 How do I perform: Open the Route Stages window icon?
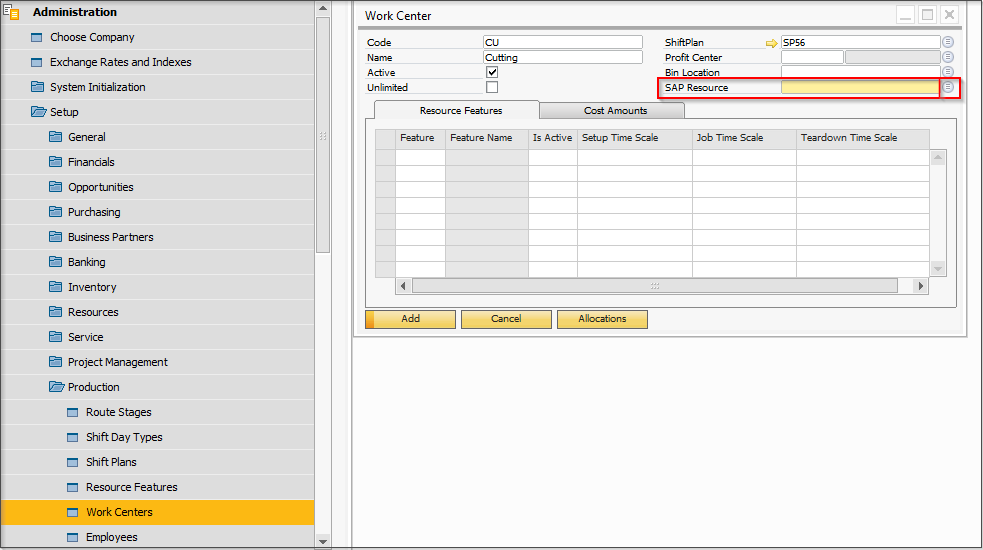click(x=72, y=412)
